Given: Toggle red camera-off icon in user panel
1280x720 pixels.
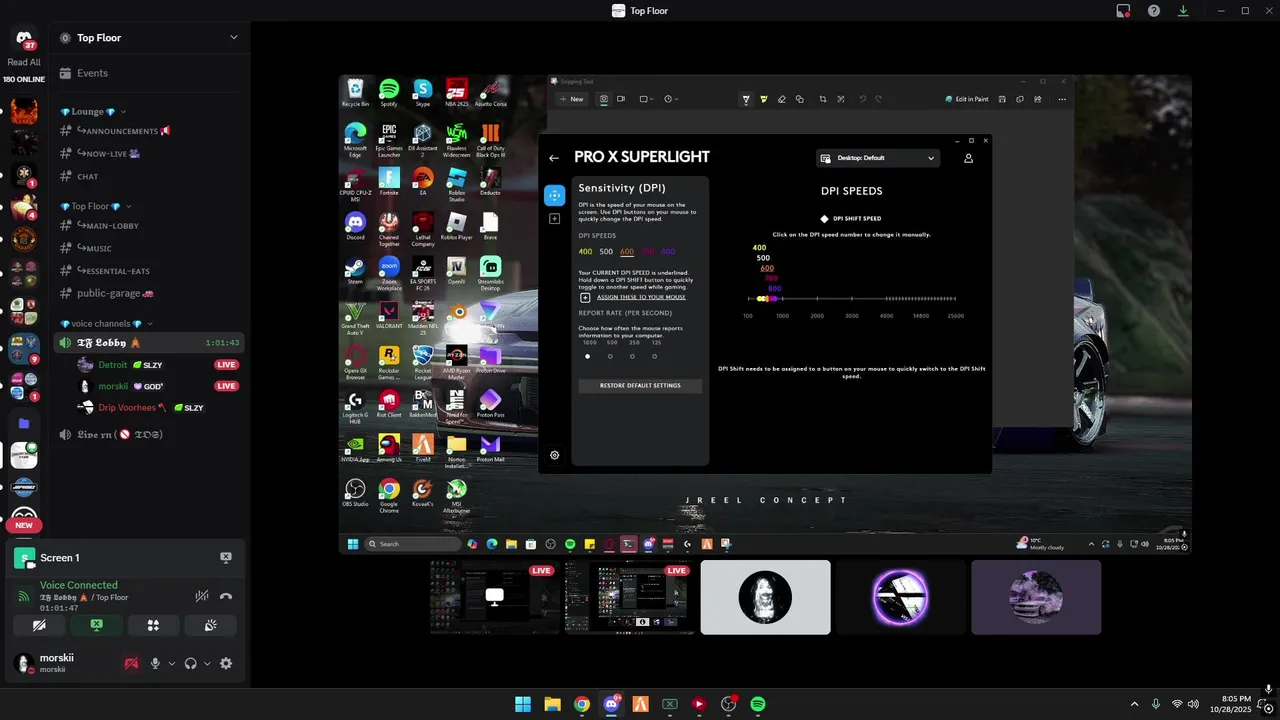Looking at the screenshot, I should (x=131, y=663).
